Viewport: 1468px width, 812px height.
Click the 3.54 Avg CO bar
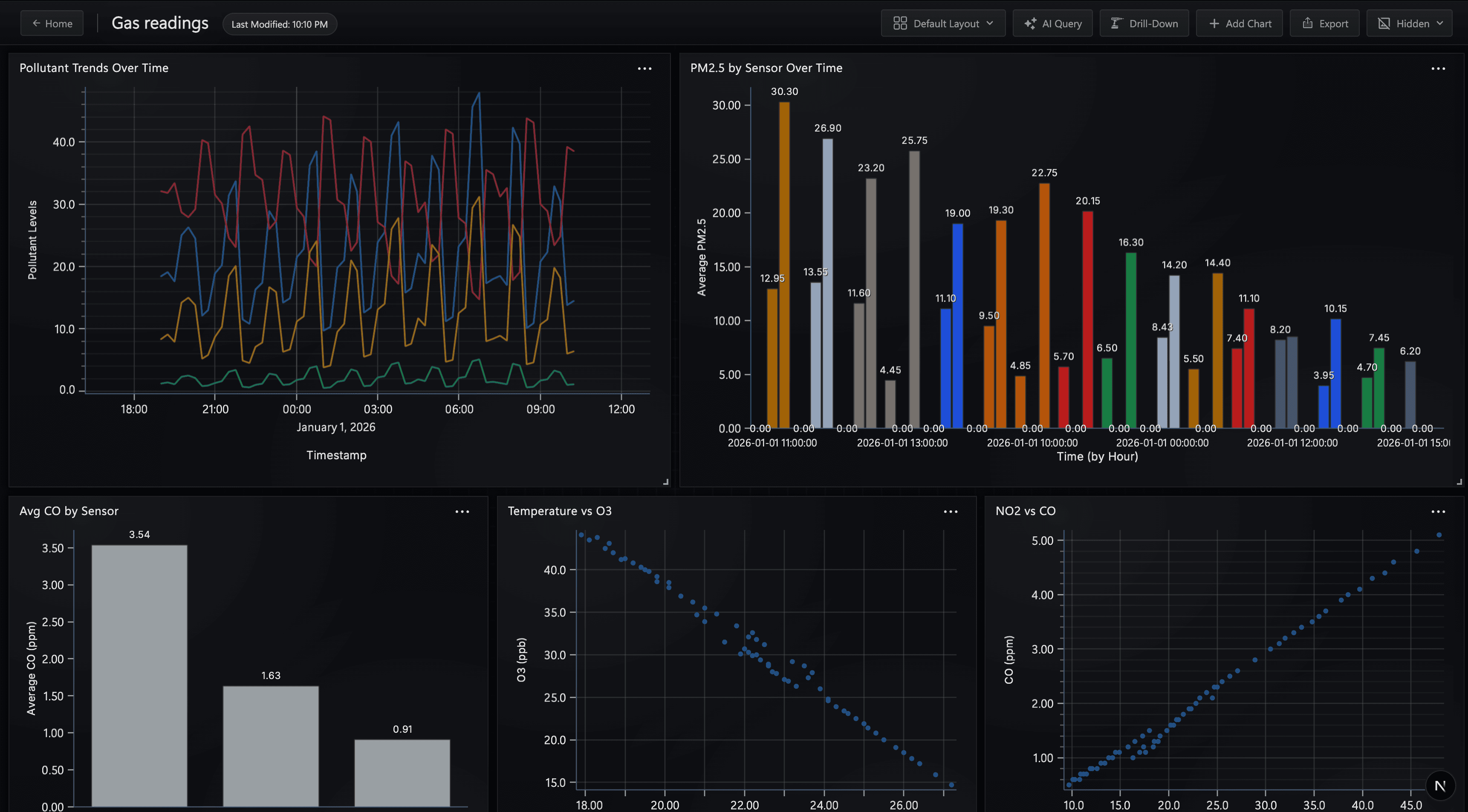(140, 675)
